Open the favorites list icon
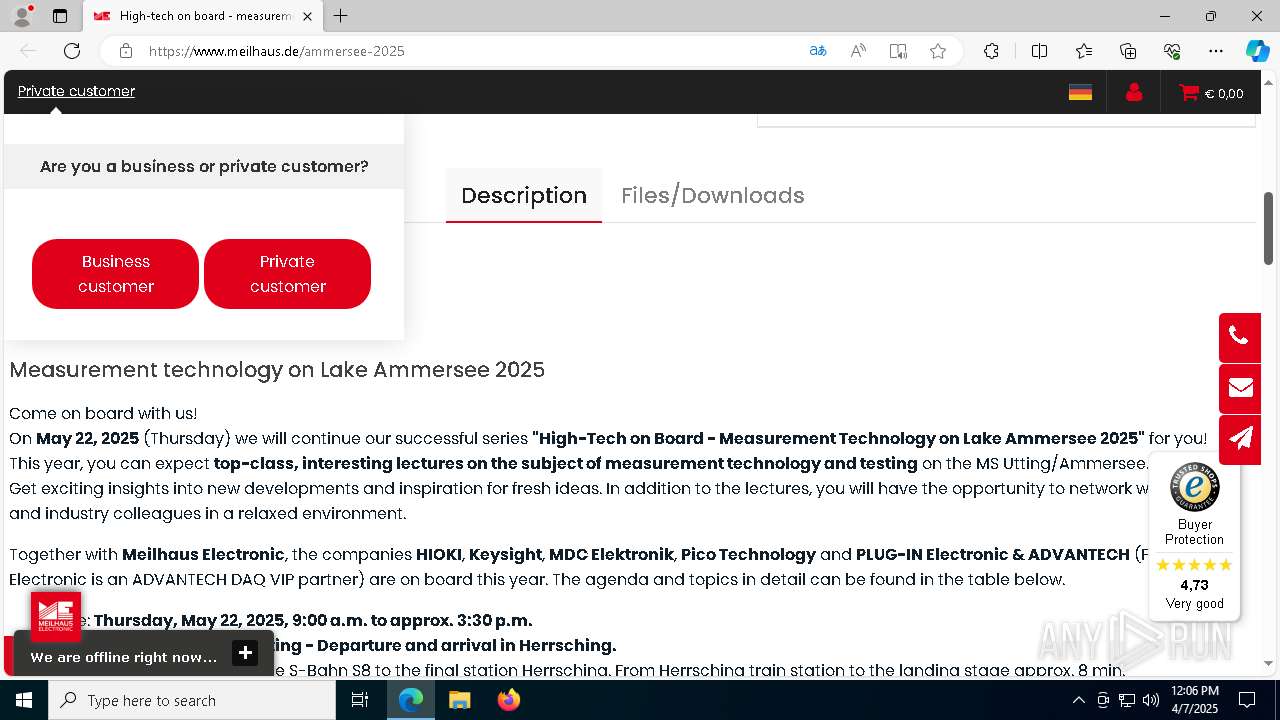 (1084, 51)
